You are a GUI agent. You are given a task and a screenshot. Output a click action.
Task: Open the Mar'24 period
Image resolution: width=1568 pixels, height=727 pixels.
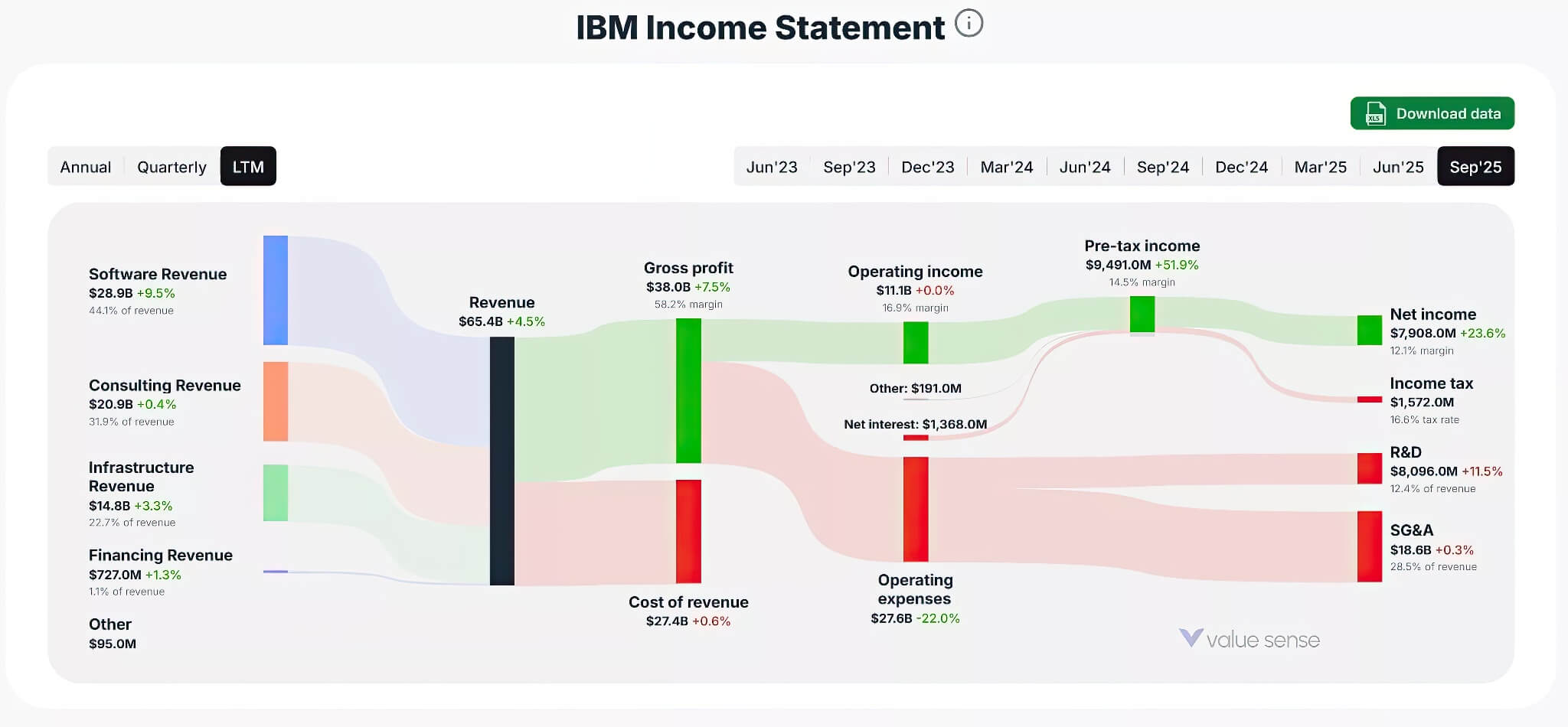[1007, 166]
